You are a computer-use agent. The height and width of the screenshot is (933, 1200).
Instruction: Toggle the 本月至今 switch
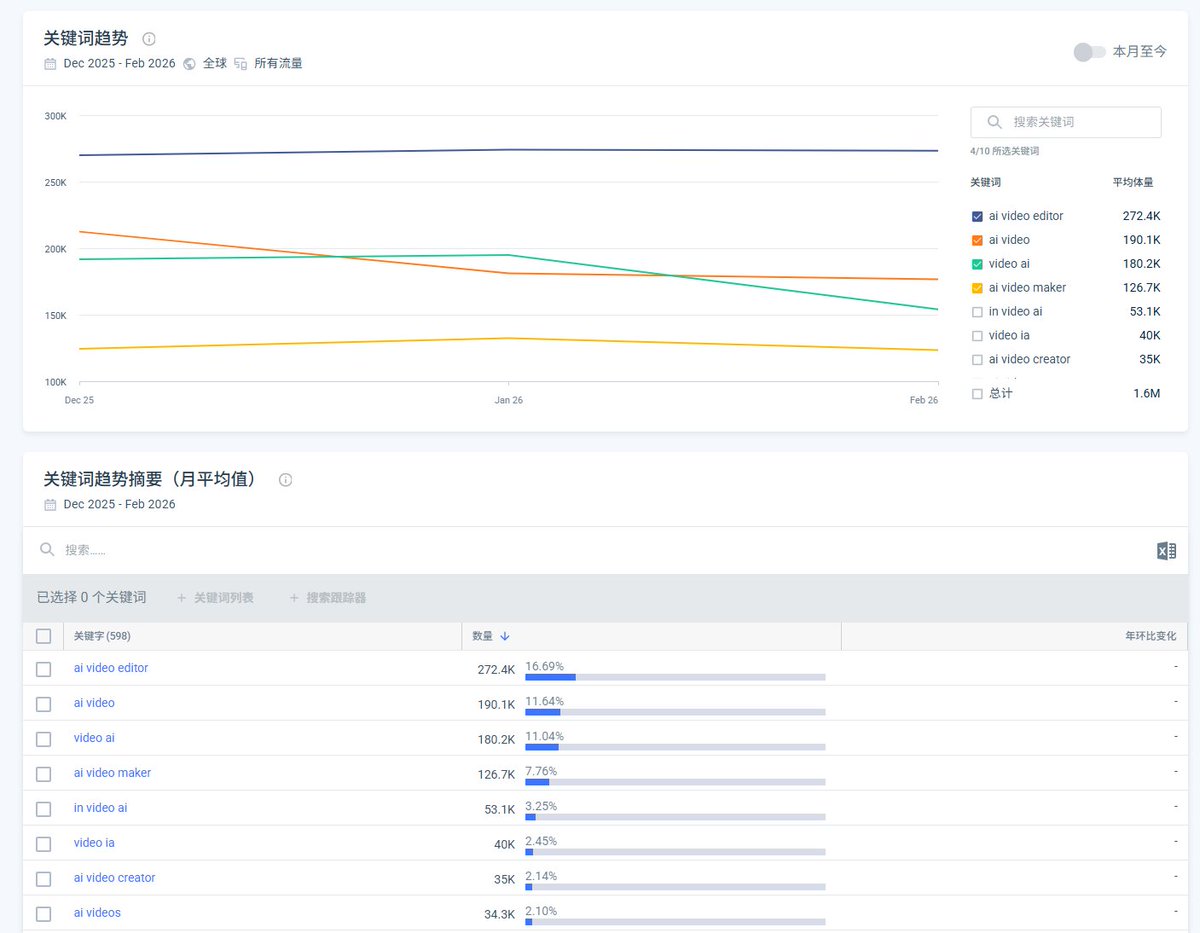(x=1089, y=51)
